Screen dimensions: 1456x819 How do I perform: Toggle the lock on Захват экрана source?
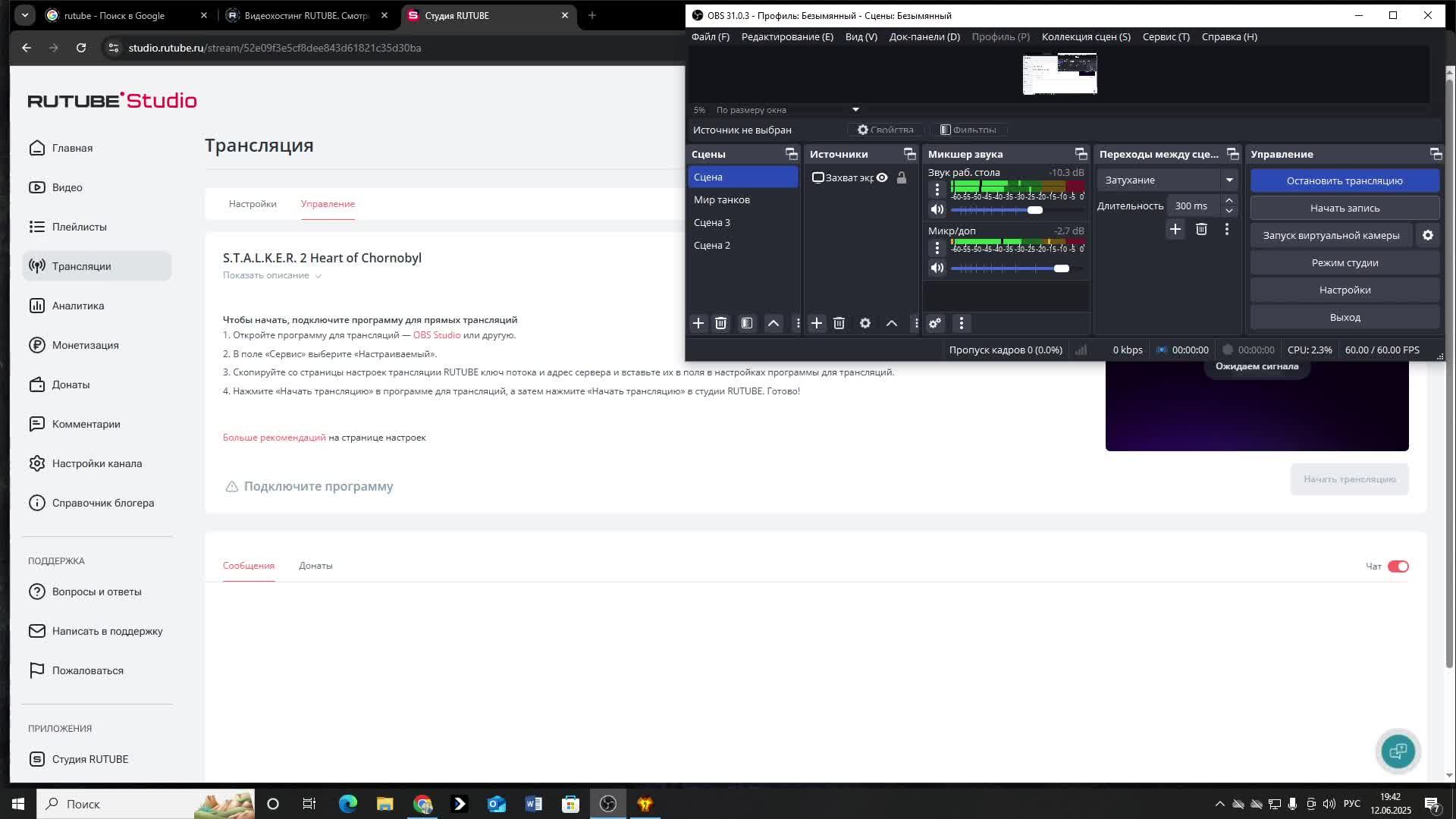901,177
